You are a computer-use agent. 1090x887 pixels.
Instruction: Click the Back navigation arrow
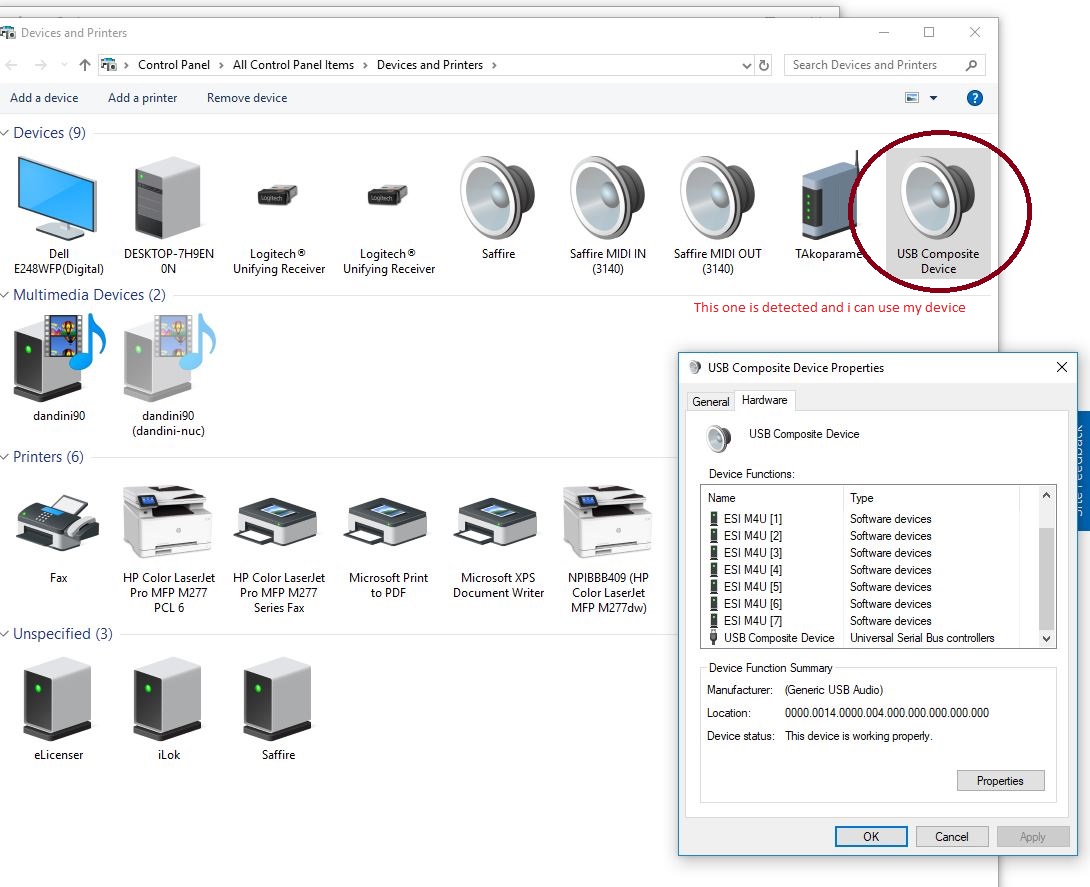pos(11,65)
